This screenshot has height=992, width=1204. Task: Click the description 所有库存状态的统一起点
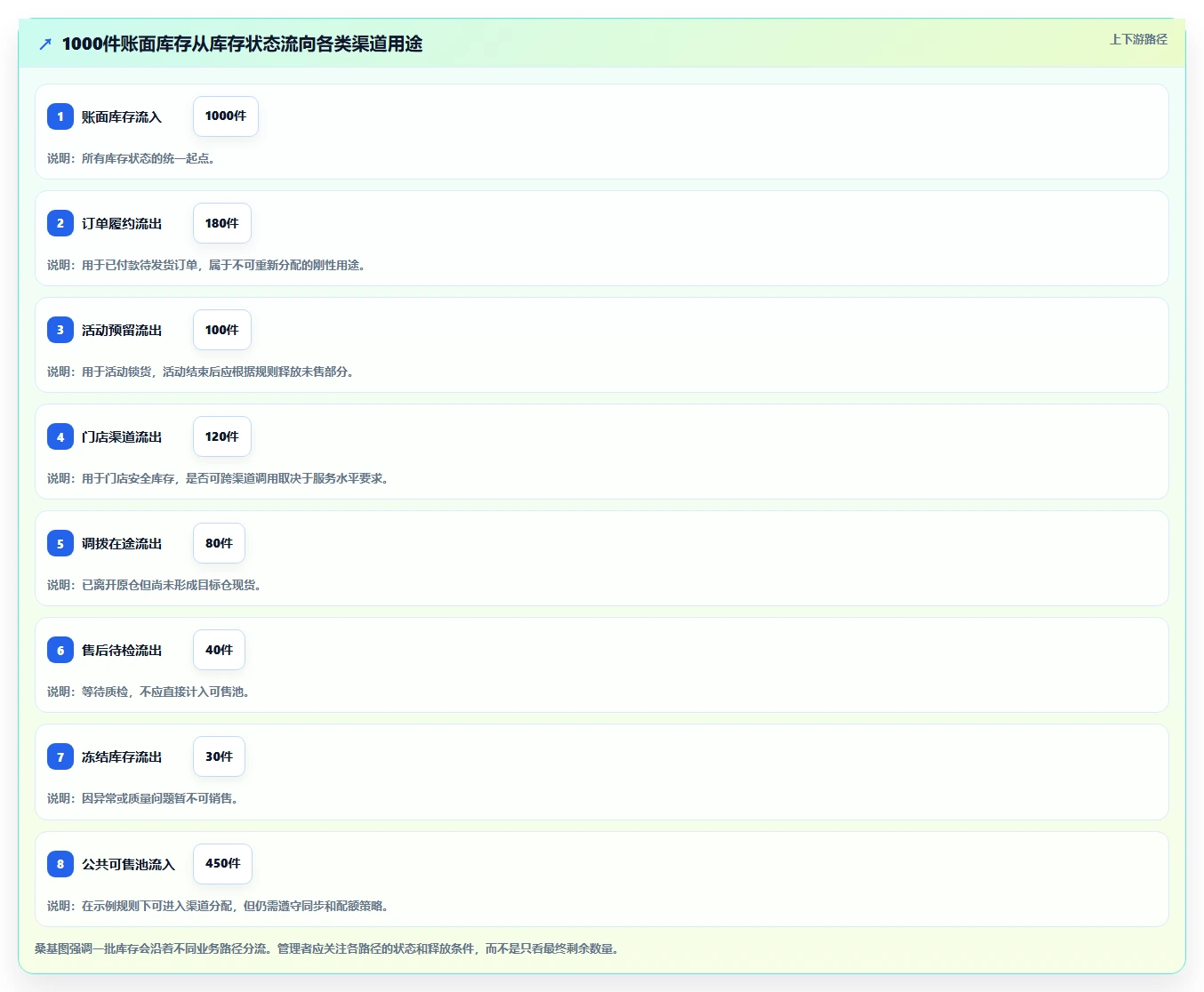click(x=132, y=158)
